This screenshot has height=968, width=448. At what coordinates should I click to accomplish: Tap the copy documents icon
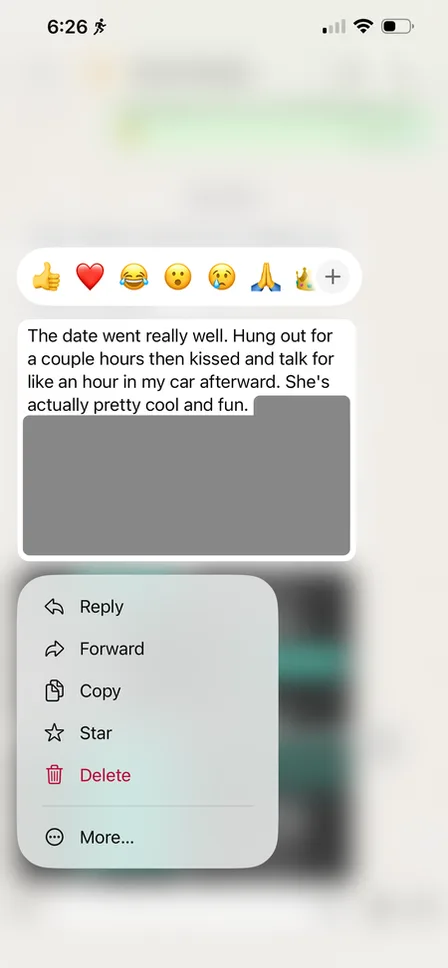54,691
